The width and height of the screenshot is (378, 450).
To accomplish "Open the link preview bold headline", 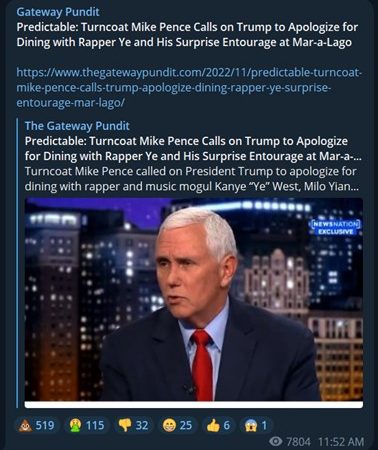I will (x=193, y=149).
